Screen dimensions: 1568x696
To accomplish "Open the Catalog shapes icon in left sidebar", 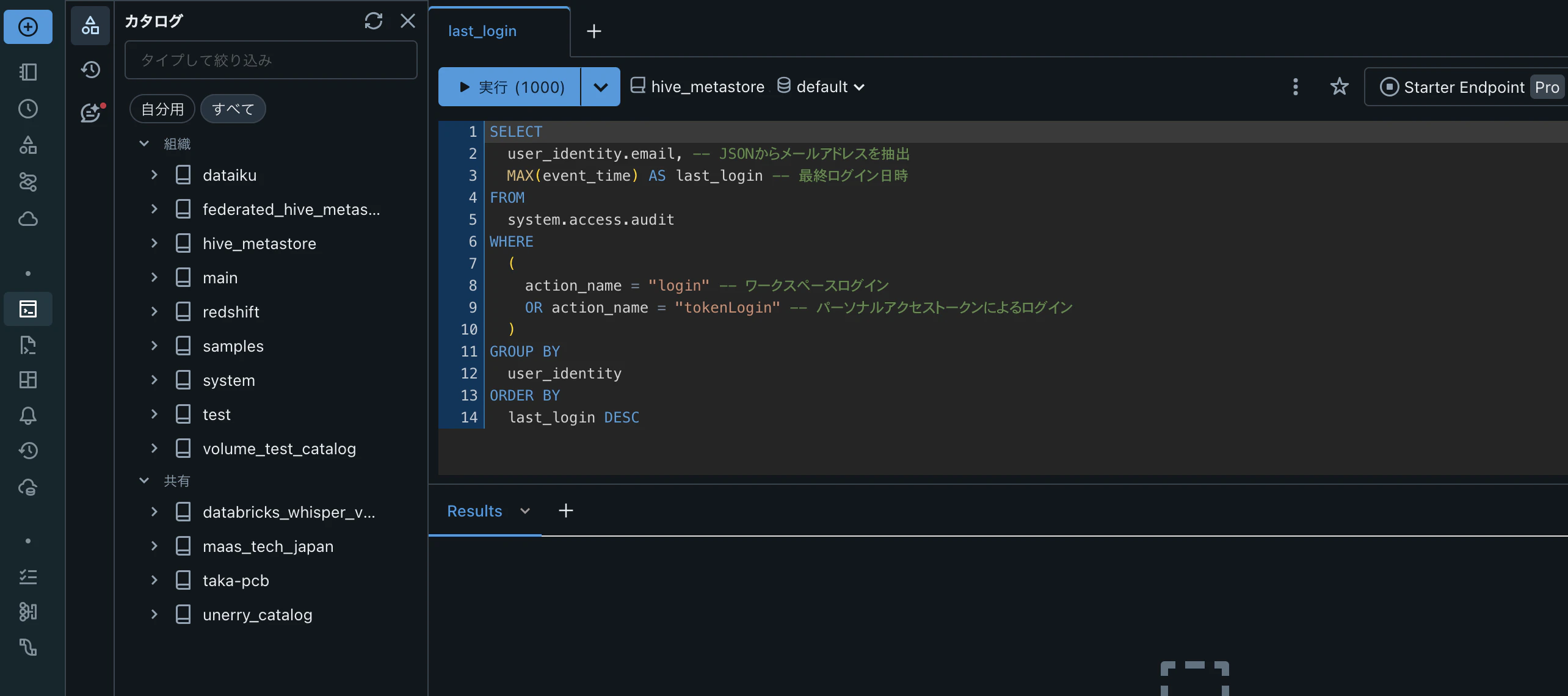I will click(x=28, y=145).
